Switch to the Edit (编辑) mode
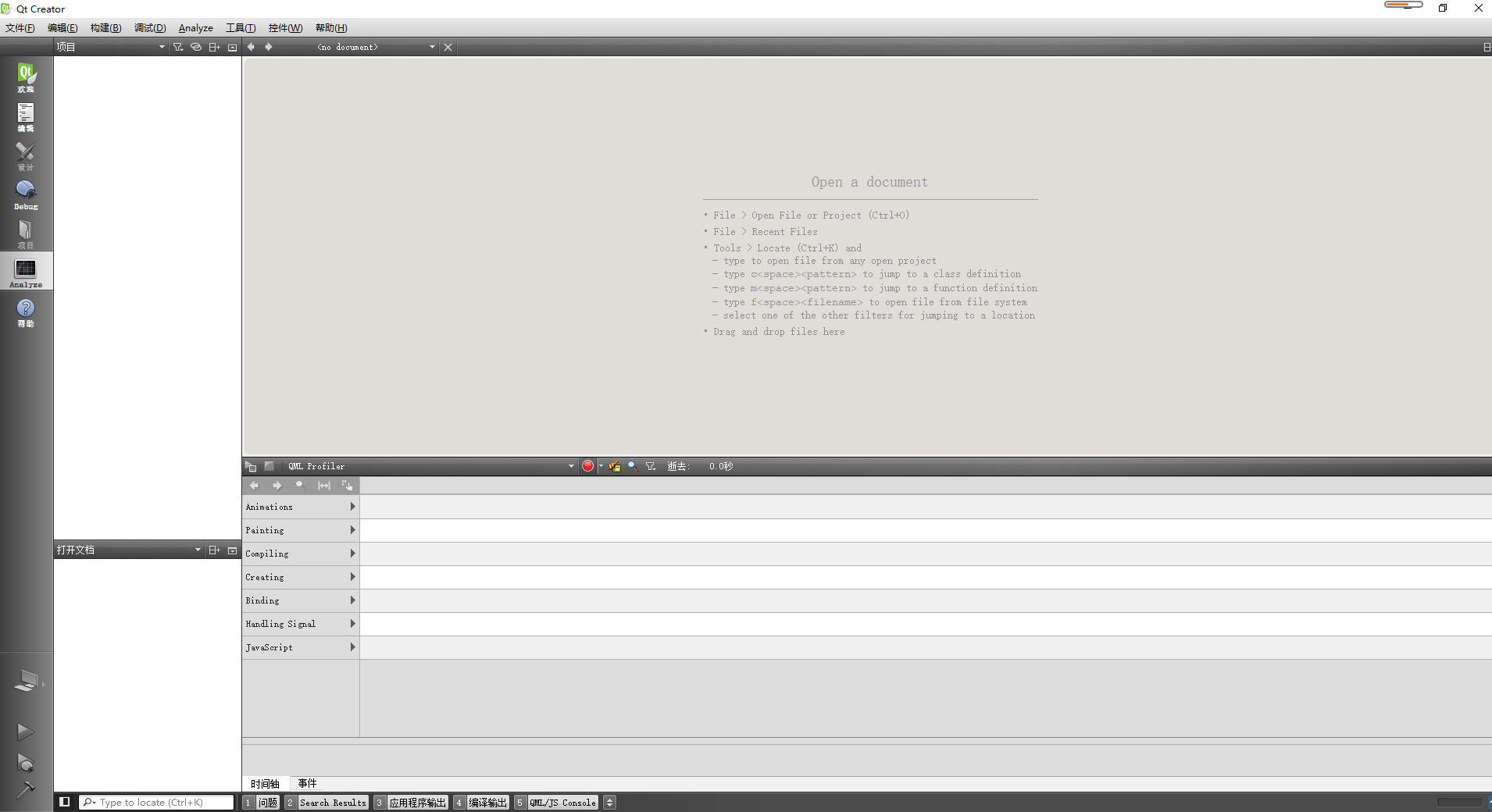Viewport: 1492px width, 812px height. [x=26, y=116]
